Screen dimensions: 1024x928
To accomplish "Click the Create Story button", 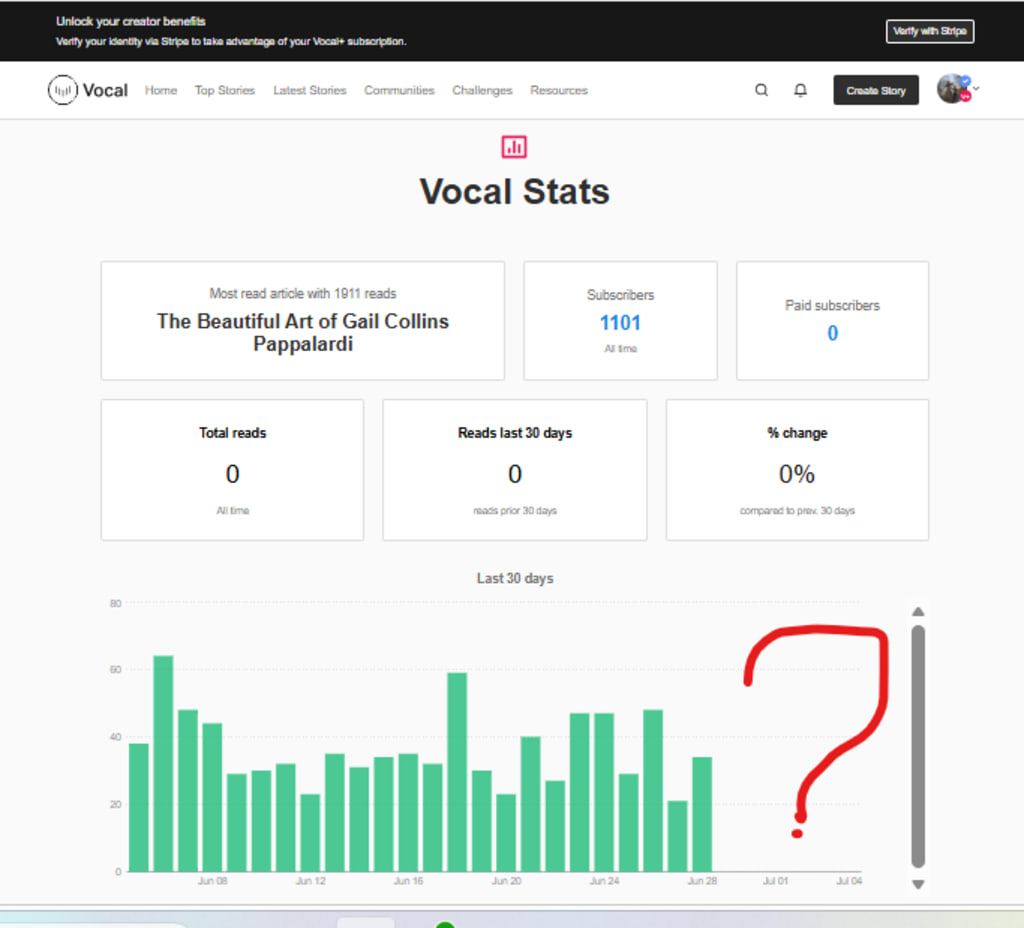I will [876, 90].
